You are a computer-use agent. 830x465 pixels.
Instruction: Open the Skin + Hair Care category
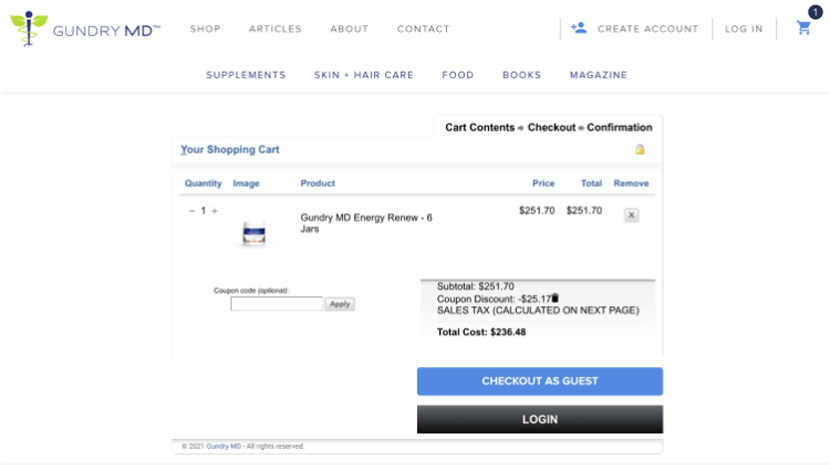[x=364, y=75]
